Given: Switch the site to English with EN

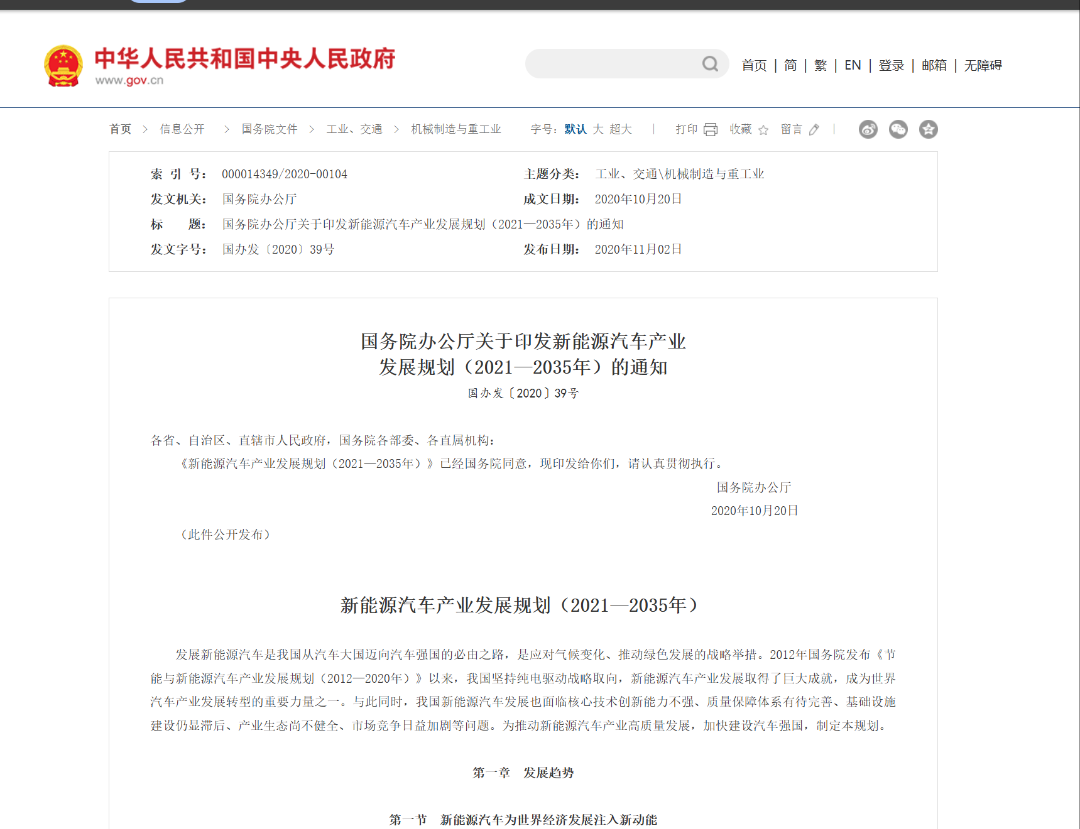Looking at the screenshot, I should click(x=852, y=64).
